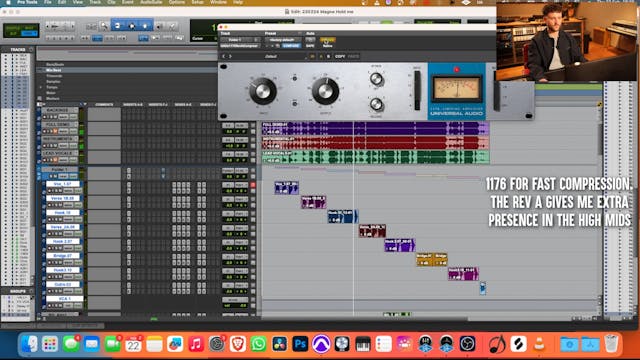The image size is (640, 360).
Task: Select the VCA 1 track name
Action: click(x=64, y=298)
